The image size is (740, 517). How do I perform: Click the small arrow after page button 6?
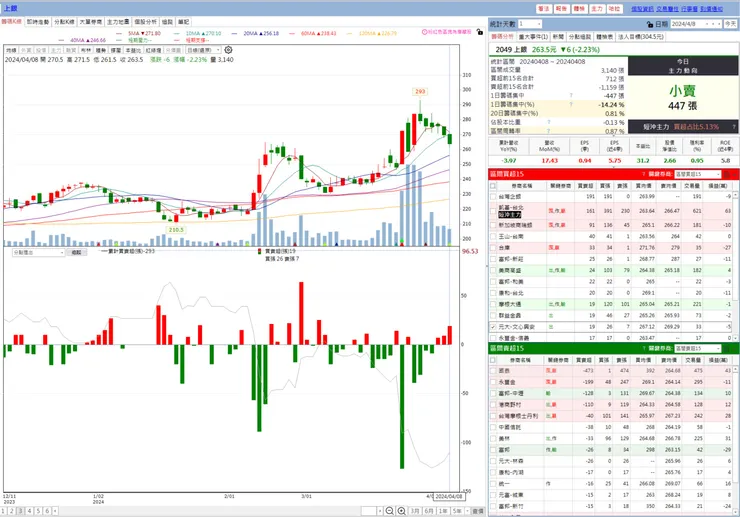point(55,511)
